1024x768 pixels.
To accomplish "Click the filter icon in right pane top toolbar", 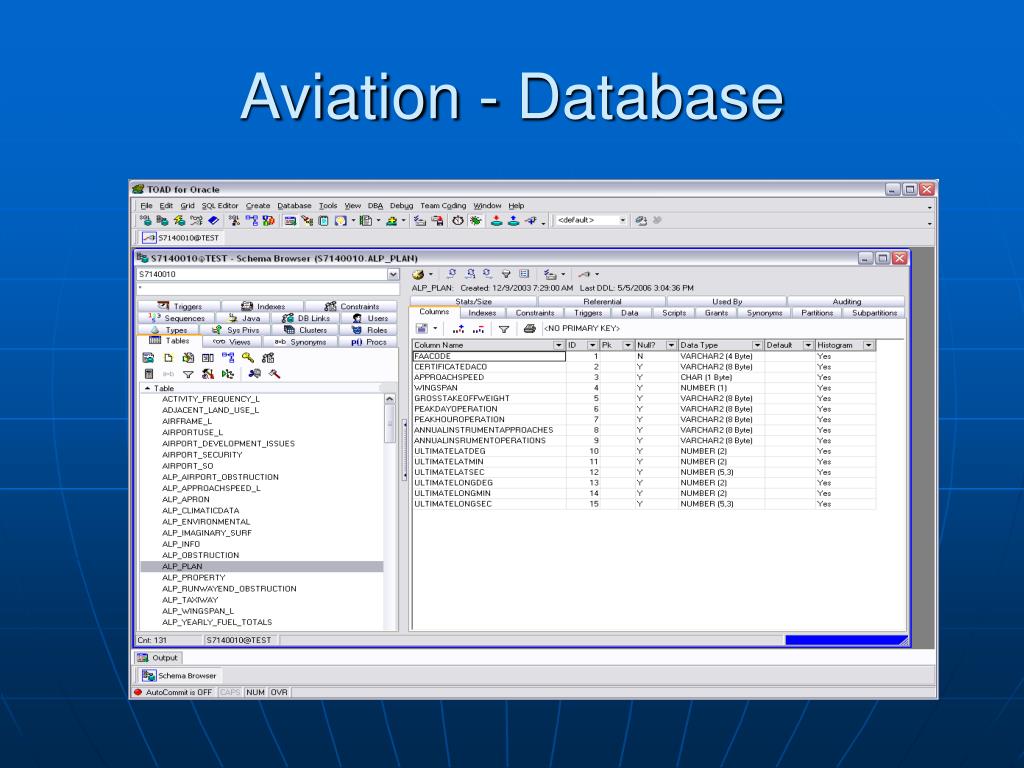I will click(506, 274).
